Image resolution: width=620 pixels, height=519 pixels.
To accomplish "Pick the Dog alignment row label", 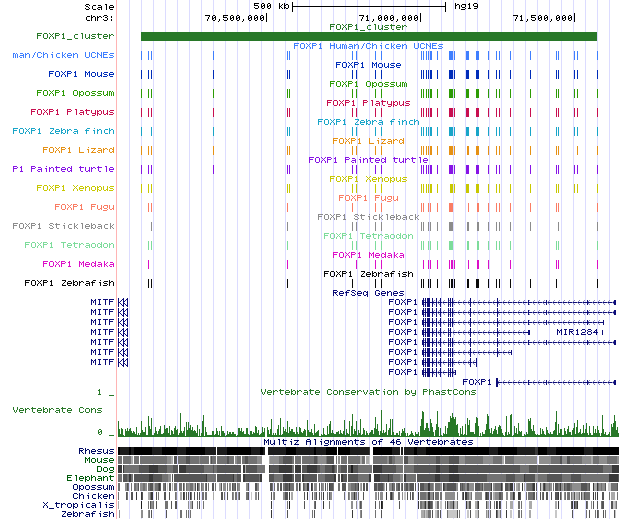I will [x=104, y=469].
